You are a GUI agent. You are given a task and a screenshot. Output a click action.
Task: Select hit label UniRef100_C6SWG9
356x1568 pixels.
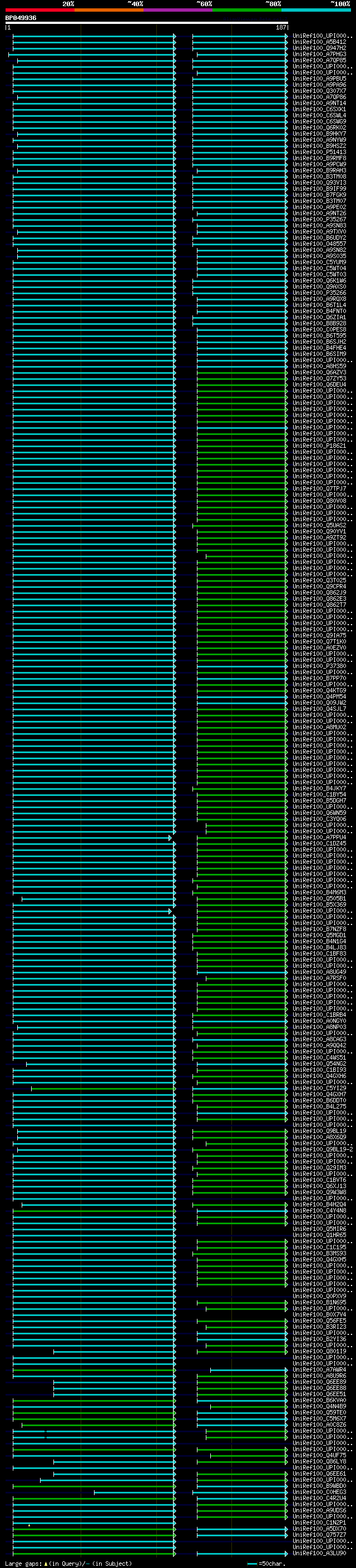point(319,121)
